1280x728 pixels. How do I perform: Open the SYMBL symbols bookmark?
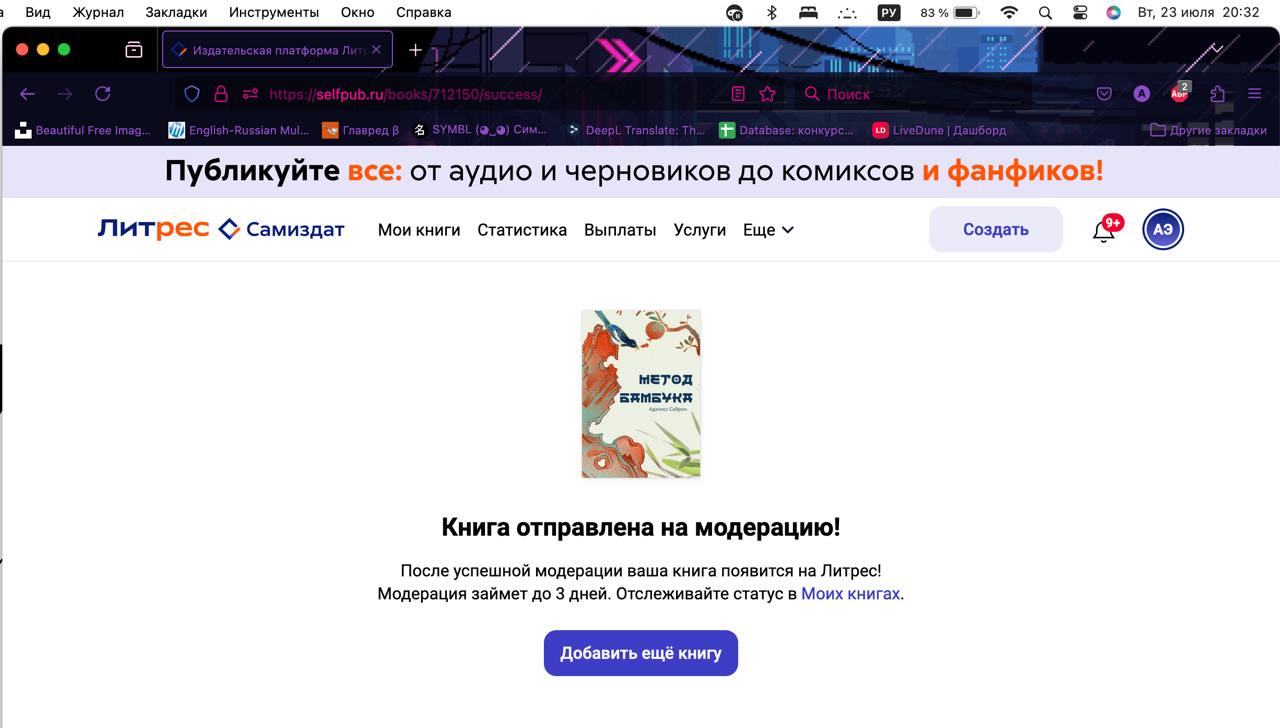481,130
